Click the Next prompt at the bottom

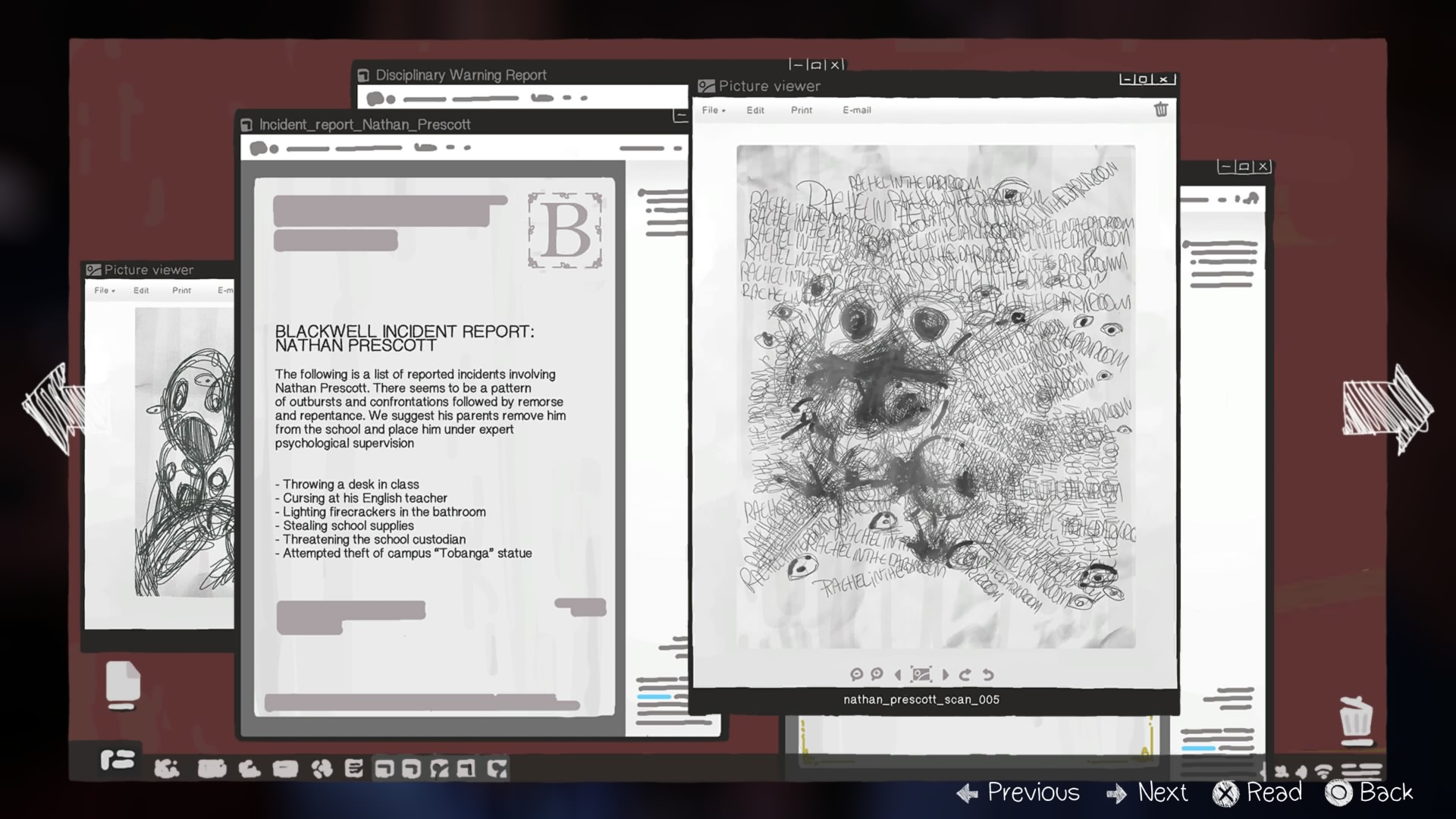tap(1147, 792)
